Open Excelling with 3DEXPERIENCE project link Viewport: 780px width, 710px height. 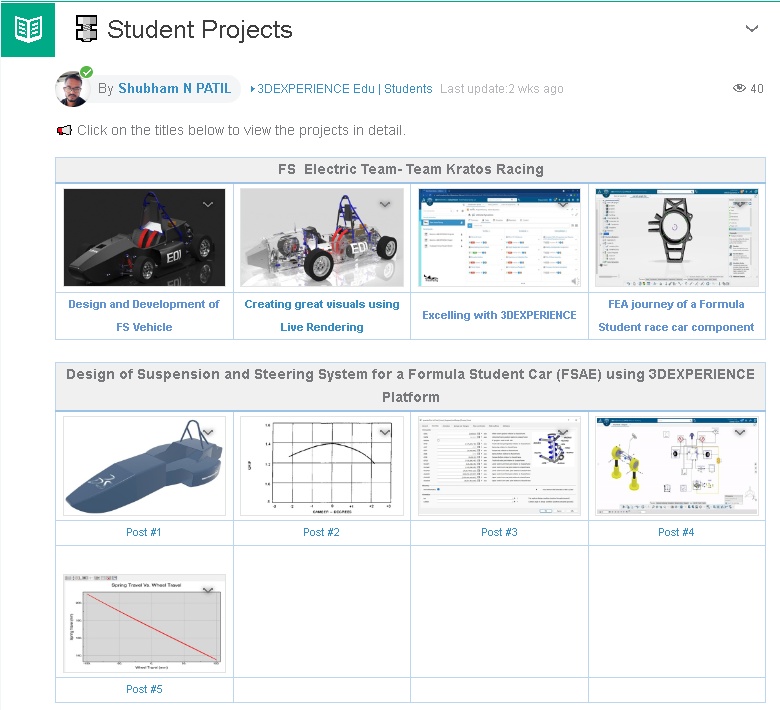pyautogui.click(x=499, y=315)
